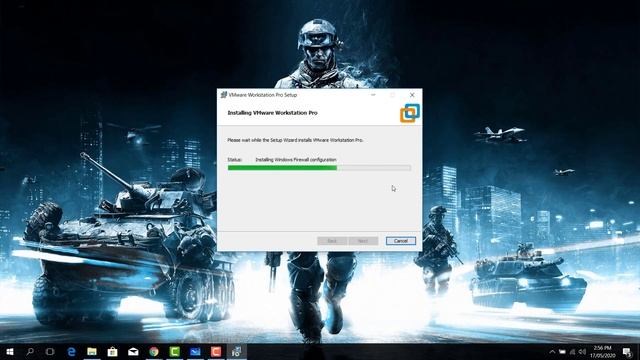Viewport: 640px width, 360px height.
Task: Open Task View from the taskbar
Action: (50, 351)
